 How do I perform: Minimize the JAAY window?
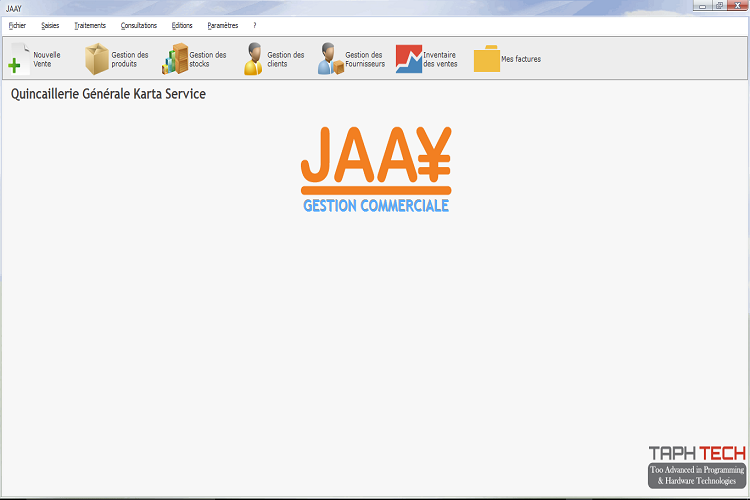(704, 6)
